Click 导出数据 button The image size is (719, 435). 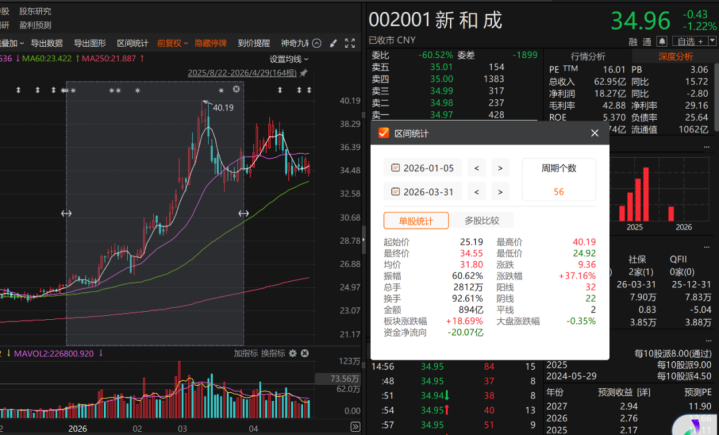[x=47, y=44]
